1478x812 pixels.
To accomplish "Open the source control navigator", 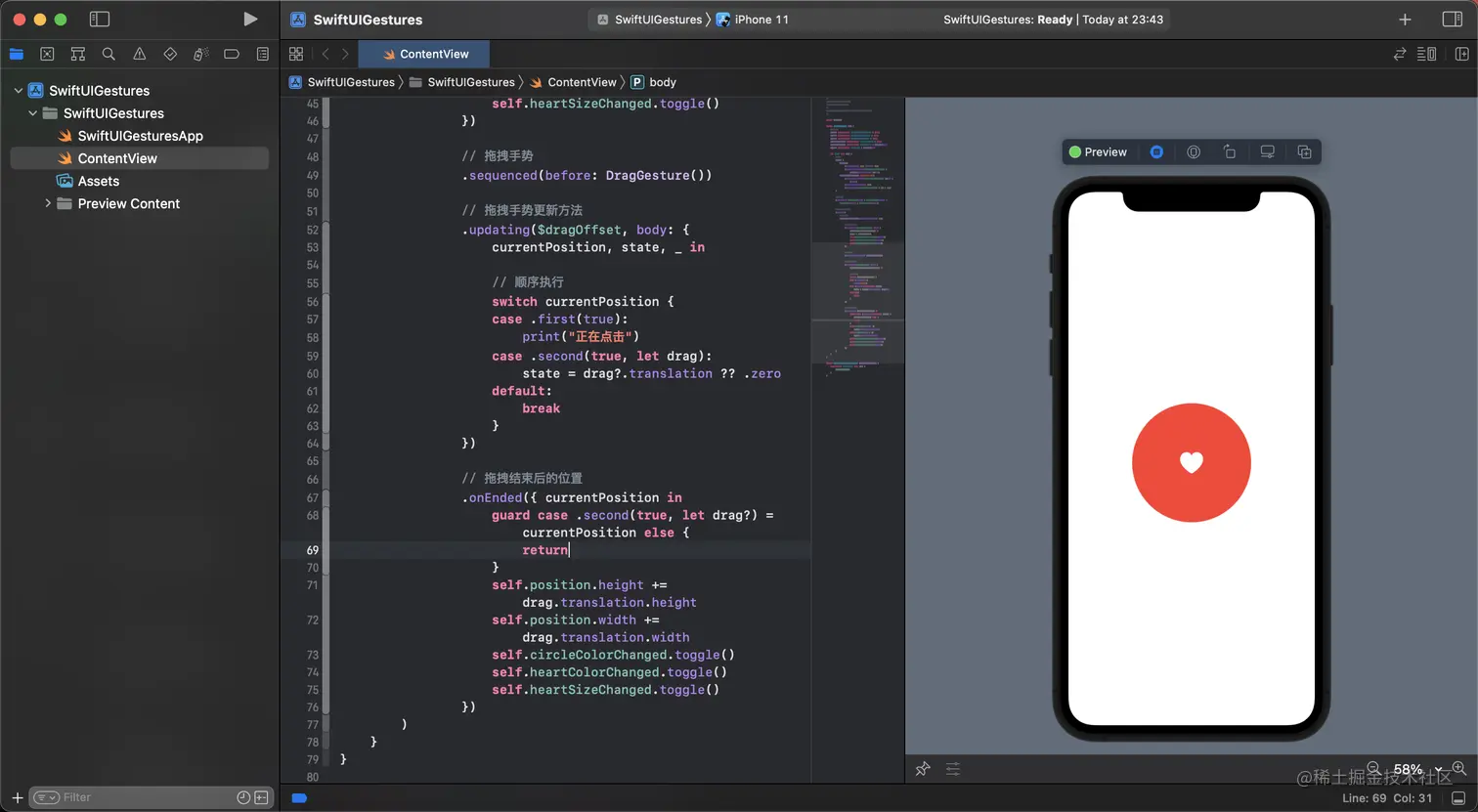I will [47, 54].
